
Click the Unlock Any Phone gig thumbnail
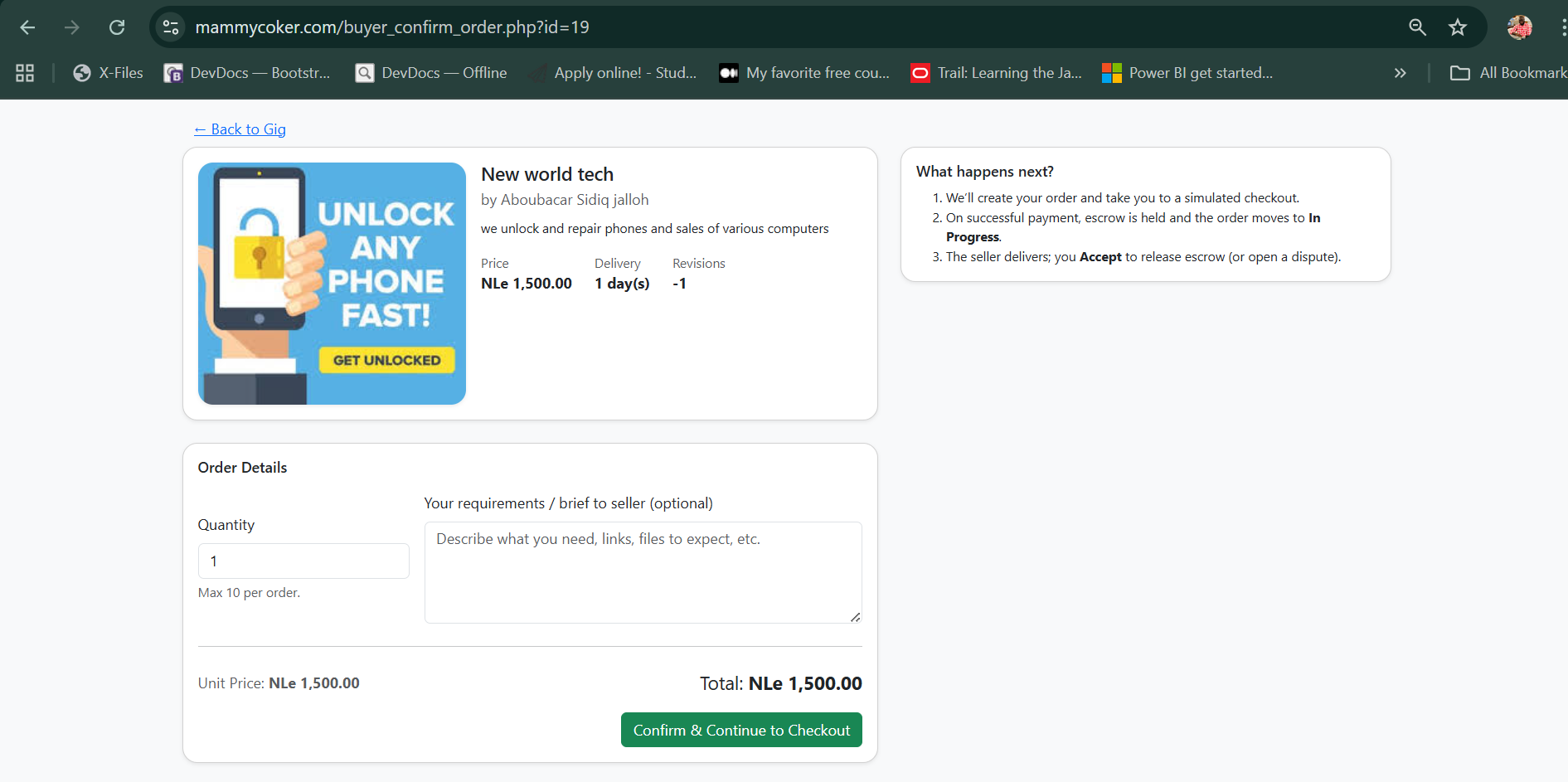point(332,284)
